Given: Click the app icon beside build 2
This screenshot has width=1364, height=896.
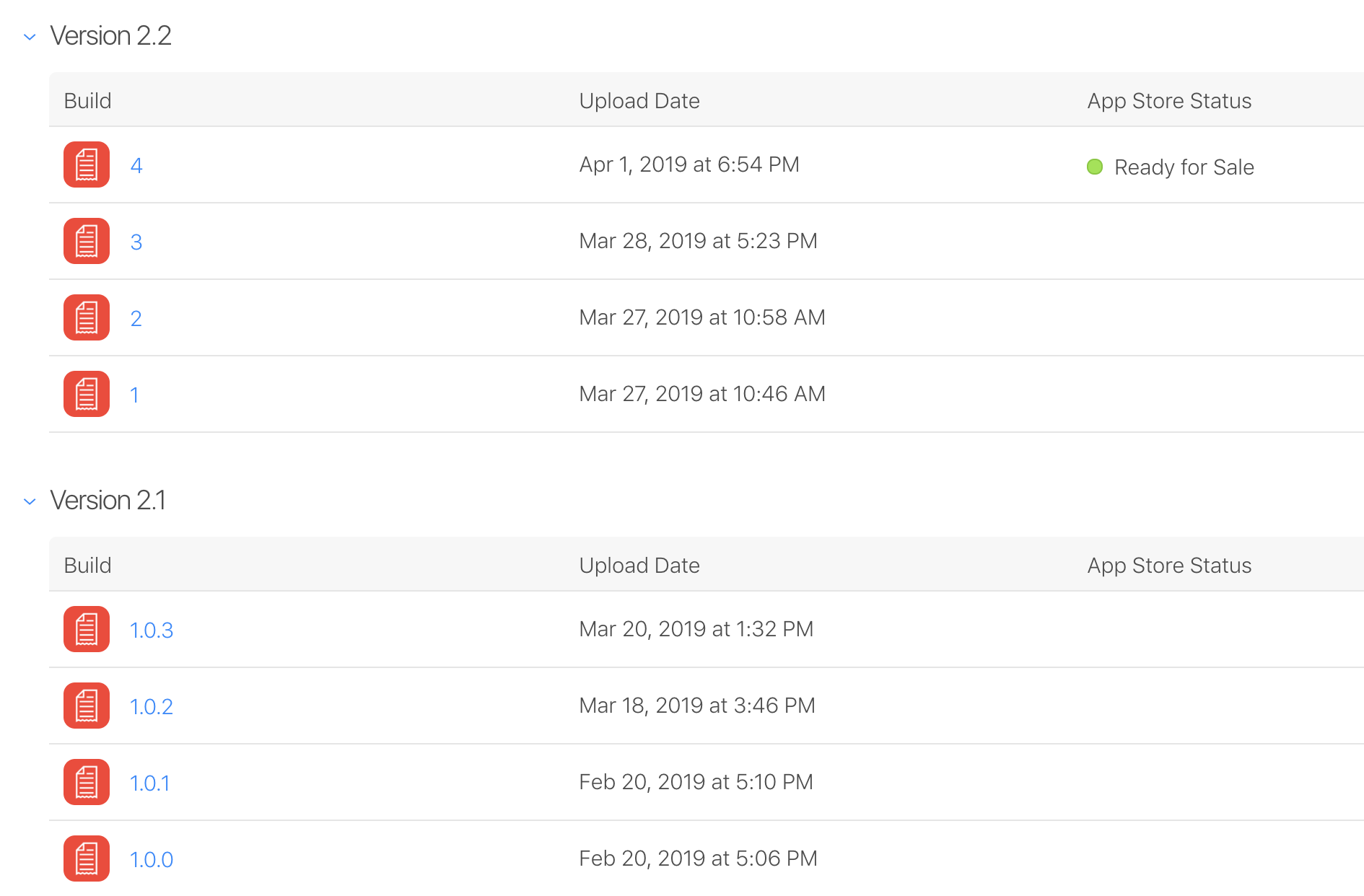Looking at the screenshot, I should (87, 317).
